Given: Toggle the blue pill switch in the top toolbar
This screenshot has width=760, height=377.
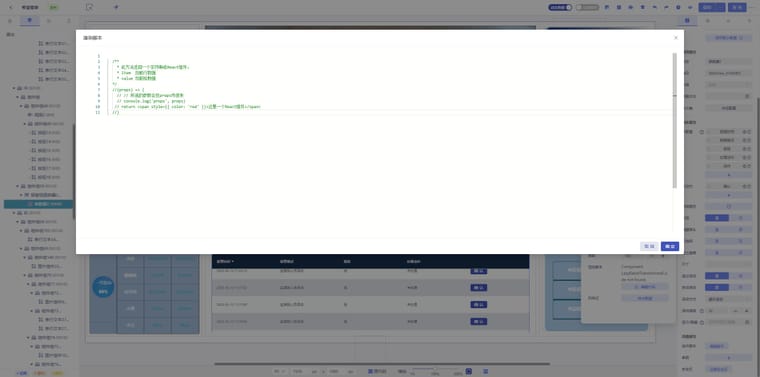Looking at the screenshot, I should 560,7.
